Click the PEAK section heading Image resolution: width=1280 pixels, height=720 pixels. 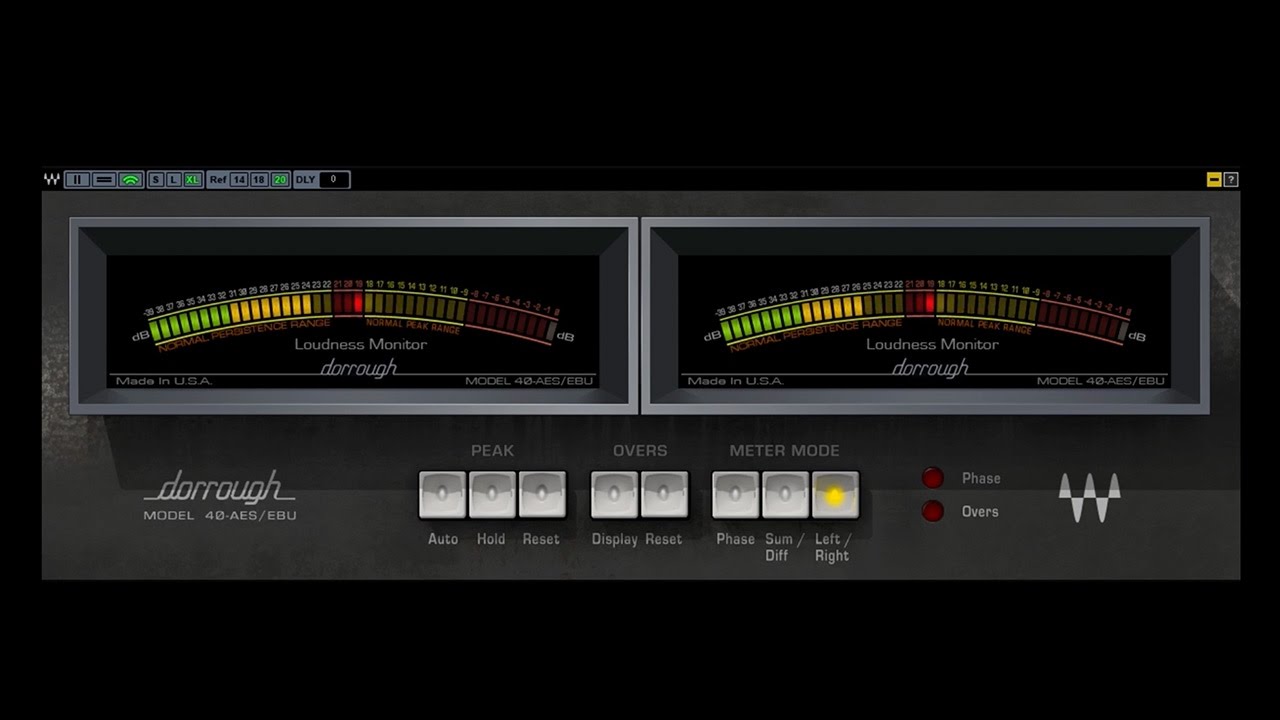pyautogui.click(x=492, y=451)
